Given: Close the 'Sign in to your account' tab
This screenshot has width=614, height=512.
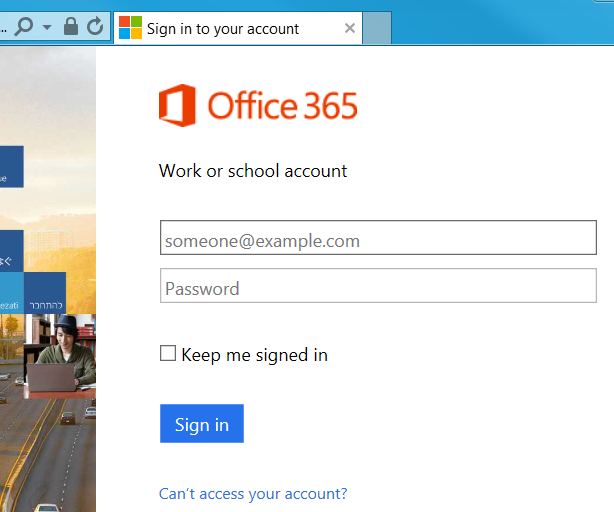Looking at the screenshot, I should click(x=350, y=28).
